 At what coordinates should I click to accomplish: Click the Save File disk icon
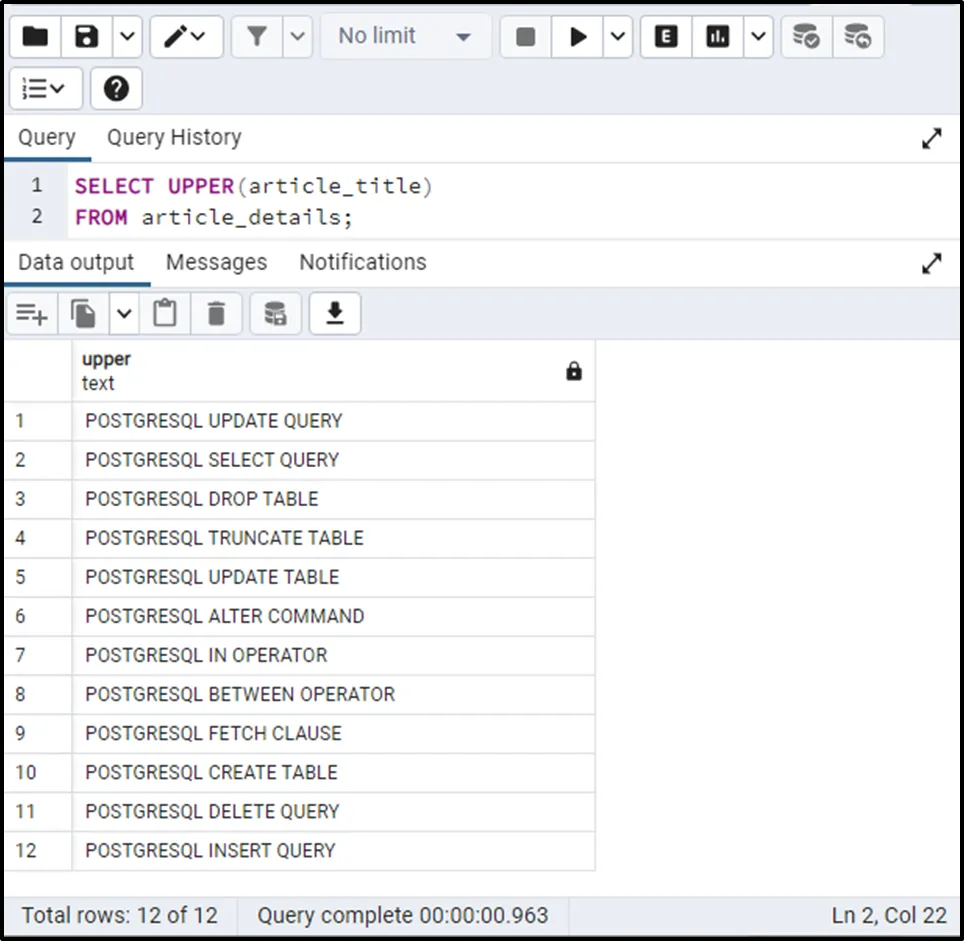coord(88,37)
